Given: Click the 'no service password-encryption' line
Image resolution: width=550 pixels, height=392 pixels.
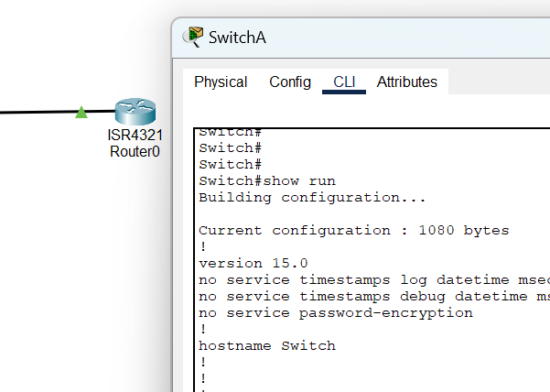Looking at the screenshot, I should point(336,313).
